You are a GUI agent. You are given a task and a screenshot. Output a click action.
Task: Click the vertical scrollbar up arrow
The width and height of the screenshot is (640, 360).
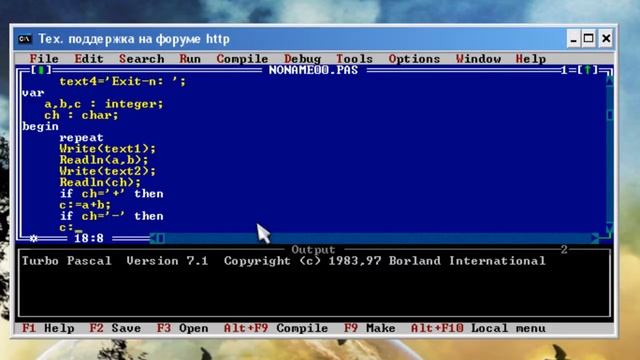(x=610, y=81)
